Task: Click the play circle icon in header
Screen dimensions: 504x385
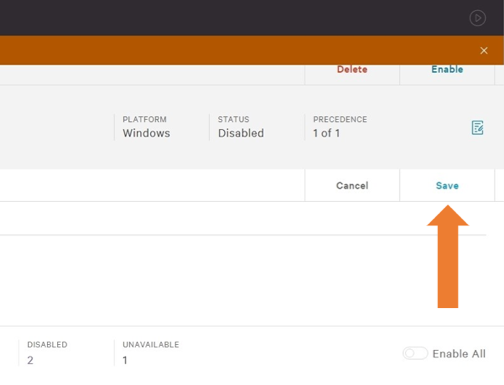Action: (477, 18)
